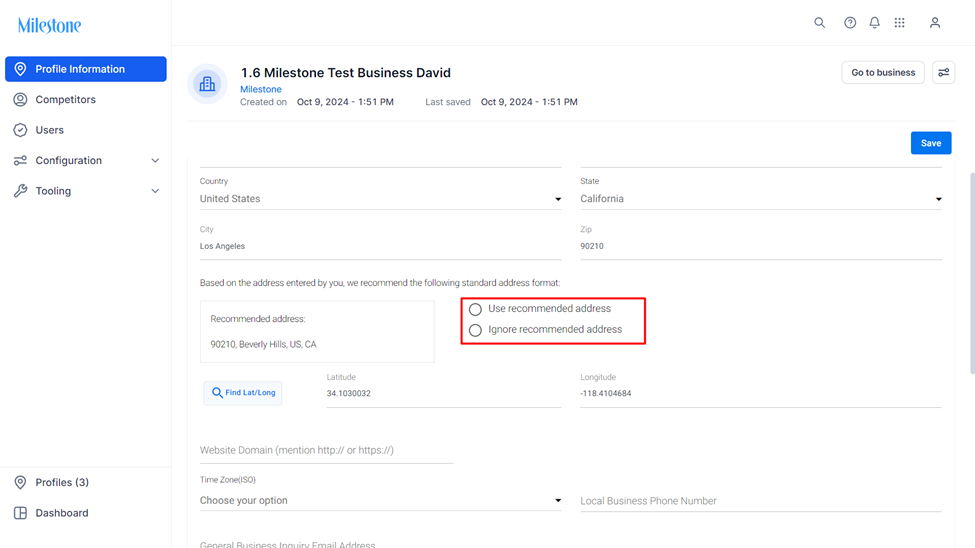Click the Zip input field

pyautogui.click(x=760, y=247)
